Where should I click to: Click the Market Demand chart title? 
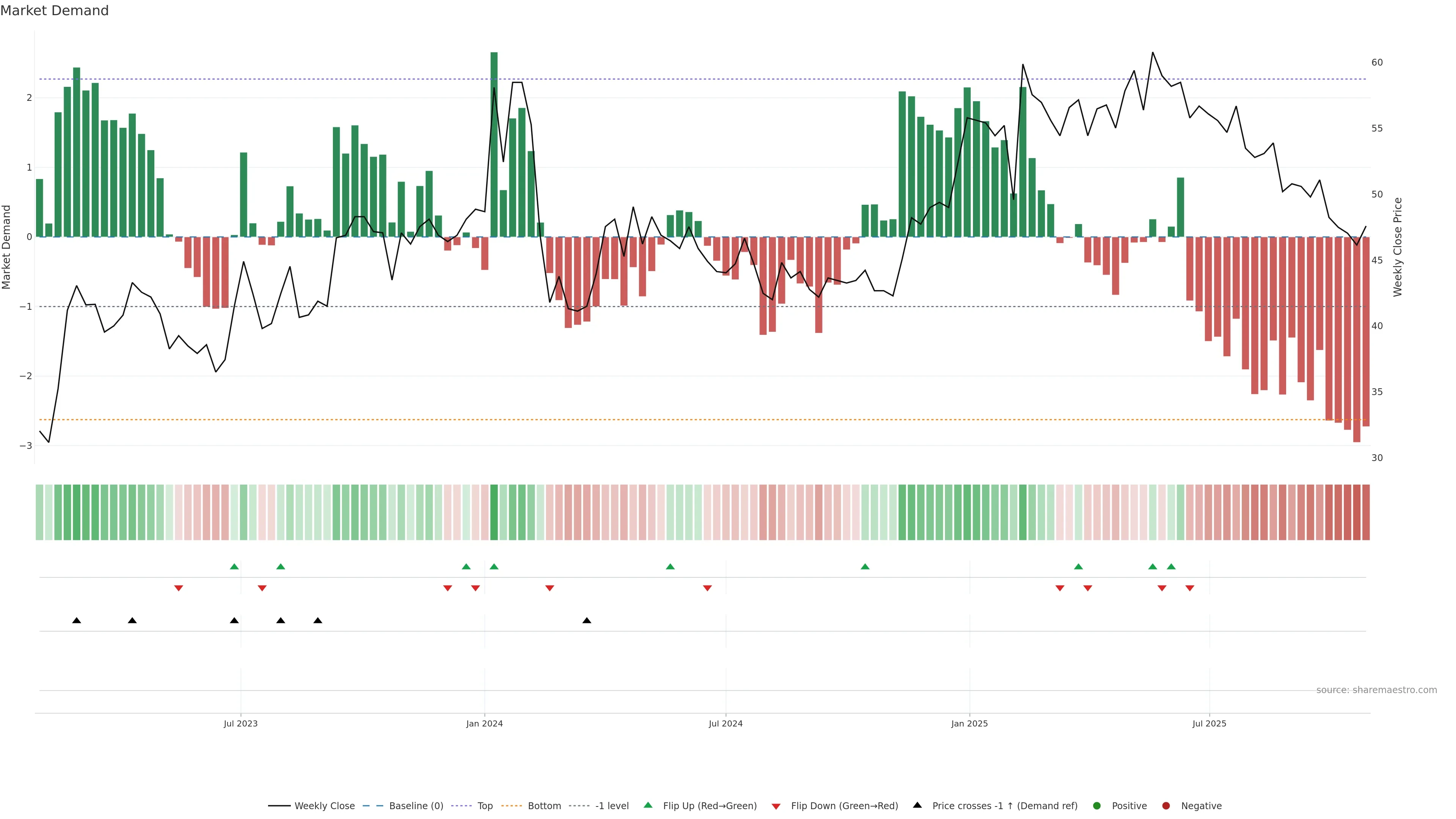coord(54,11)
